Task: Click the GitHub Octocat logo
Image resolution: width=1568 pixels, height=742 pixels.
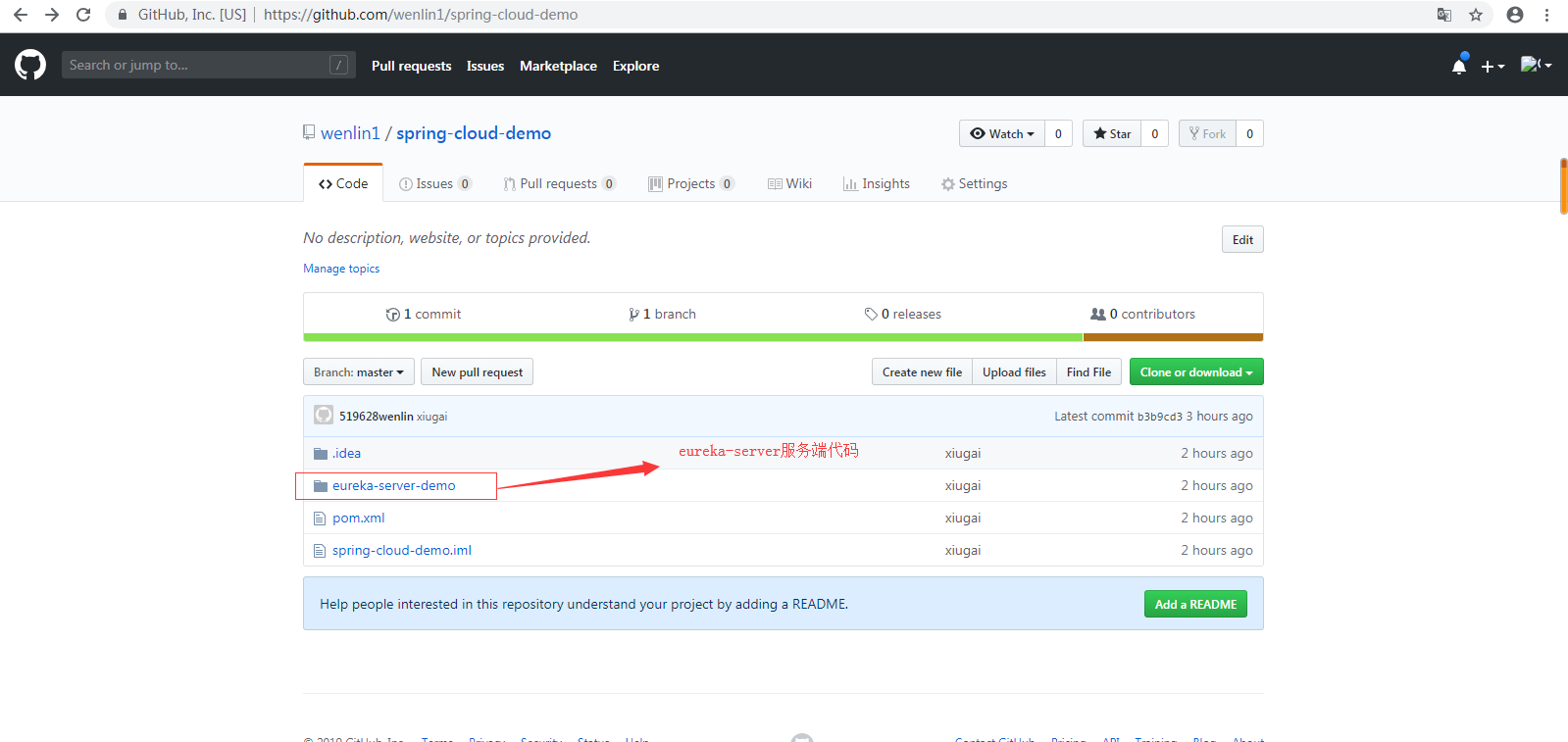Action: 30,65
